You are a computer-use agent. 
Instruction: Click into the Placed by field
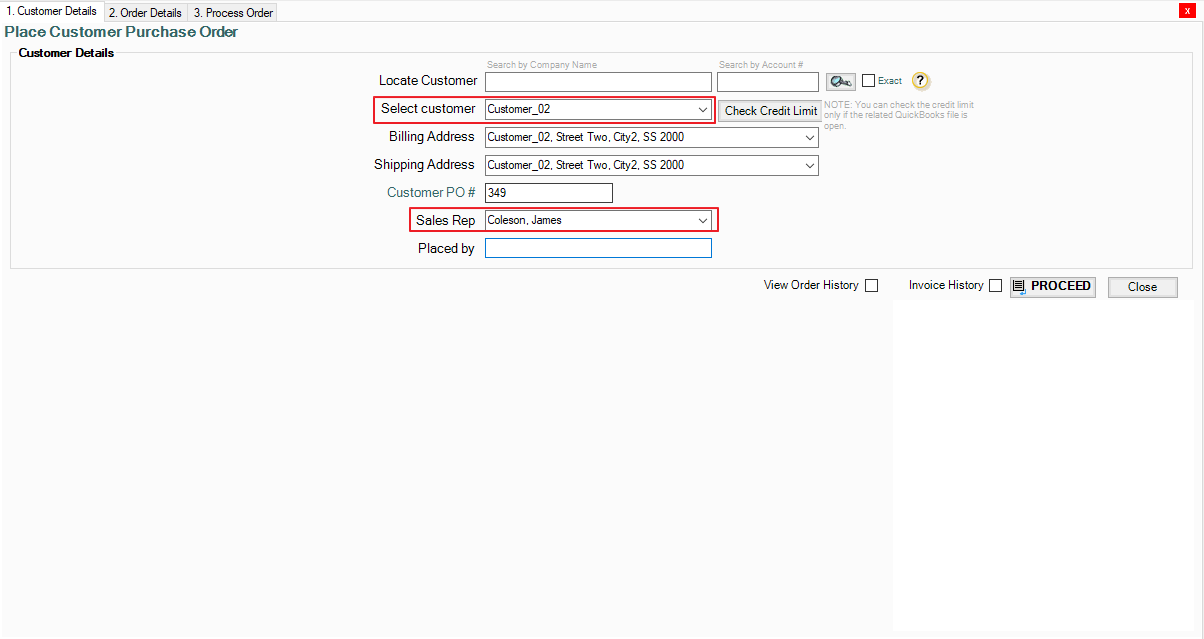tap(598, 248)
